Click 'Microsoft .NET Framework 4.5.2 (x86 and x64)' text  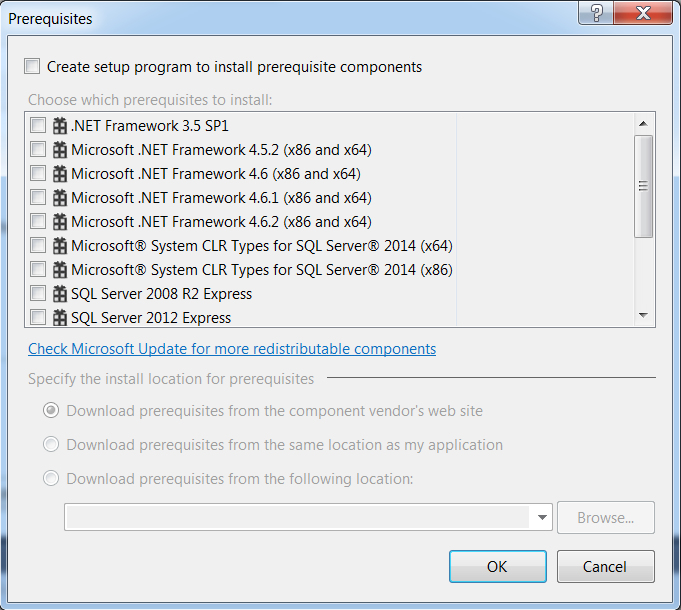(221, 150)
